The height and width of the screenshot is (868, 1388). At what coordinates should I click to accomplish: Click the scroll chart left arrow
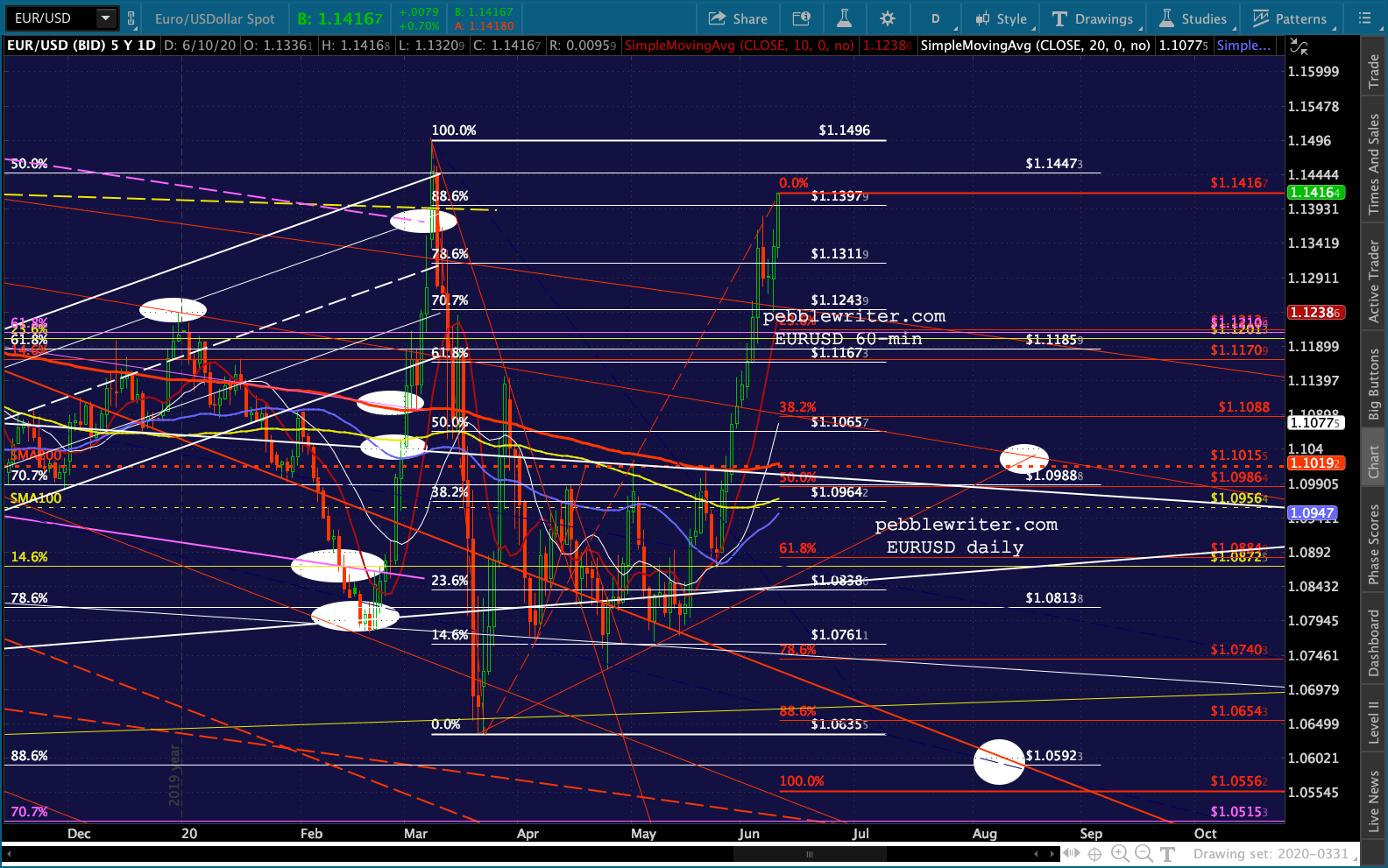coord(1036,853)
